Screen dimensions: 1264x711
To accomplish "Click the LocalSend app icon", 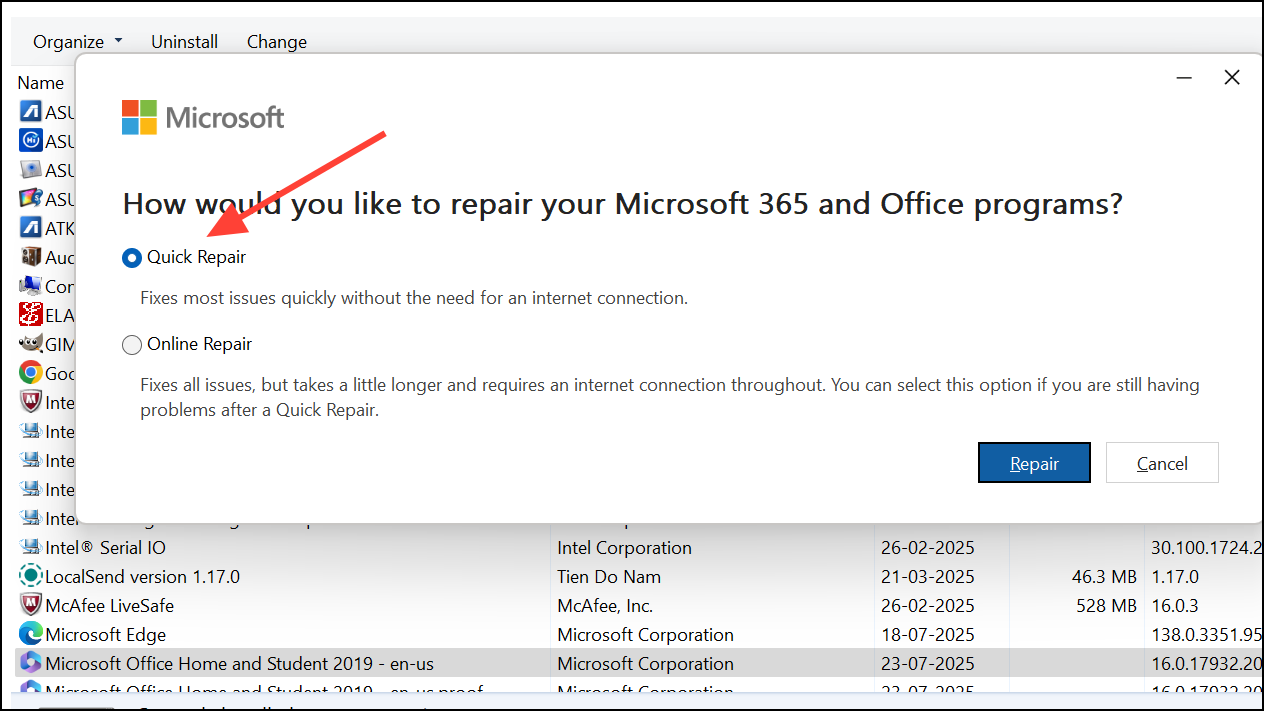I will coord(30,577).
